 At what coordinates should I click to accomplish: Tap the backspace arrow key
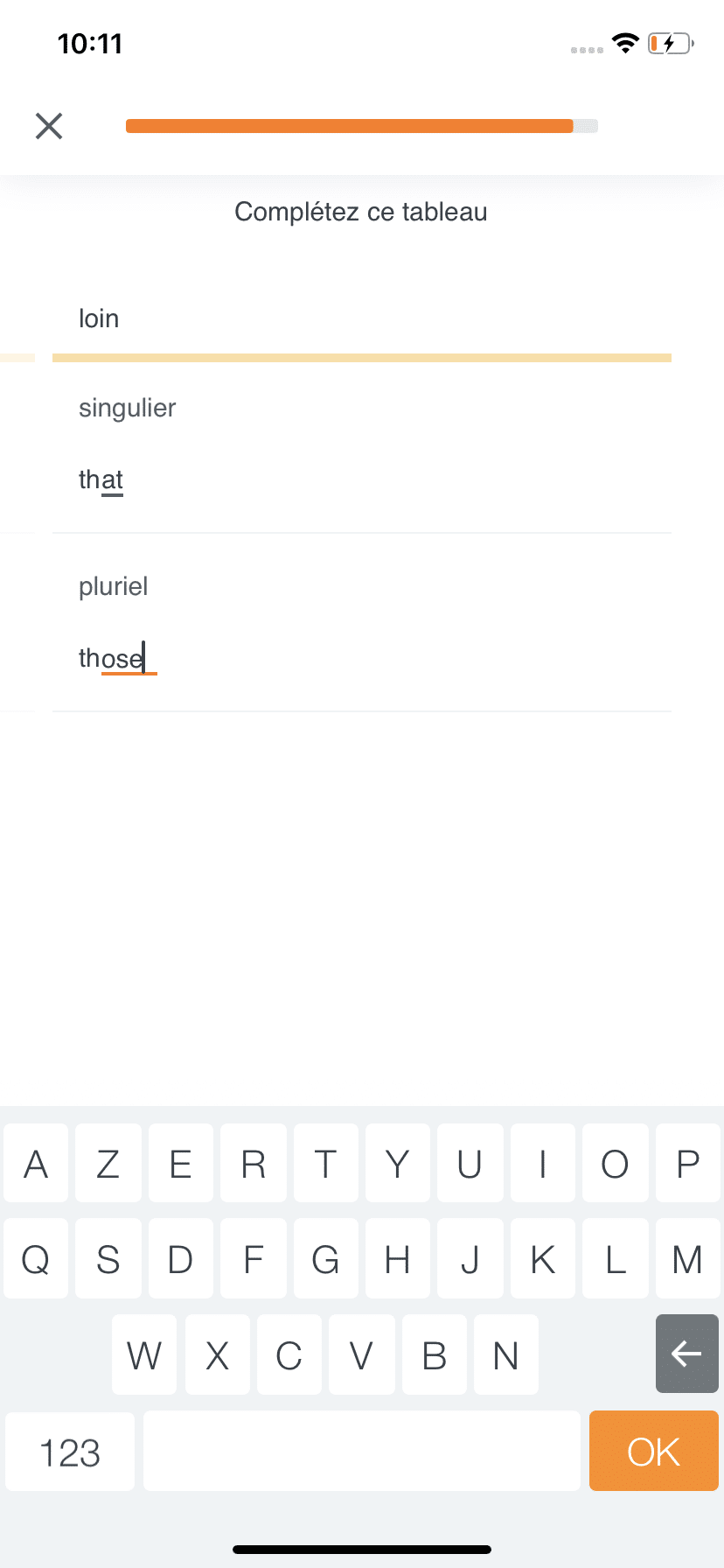687,1354
